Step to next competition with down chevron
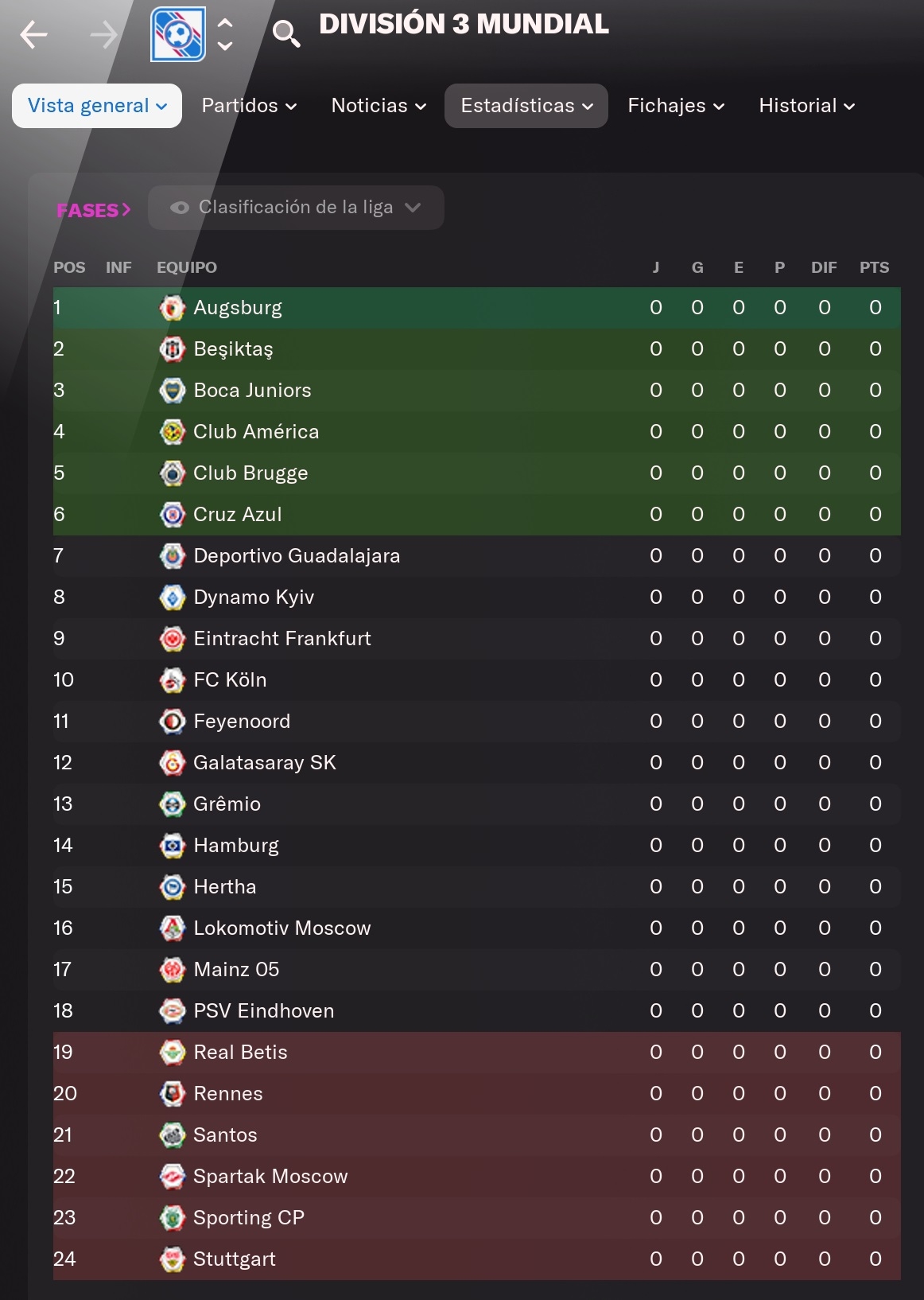 225,46
